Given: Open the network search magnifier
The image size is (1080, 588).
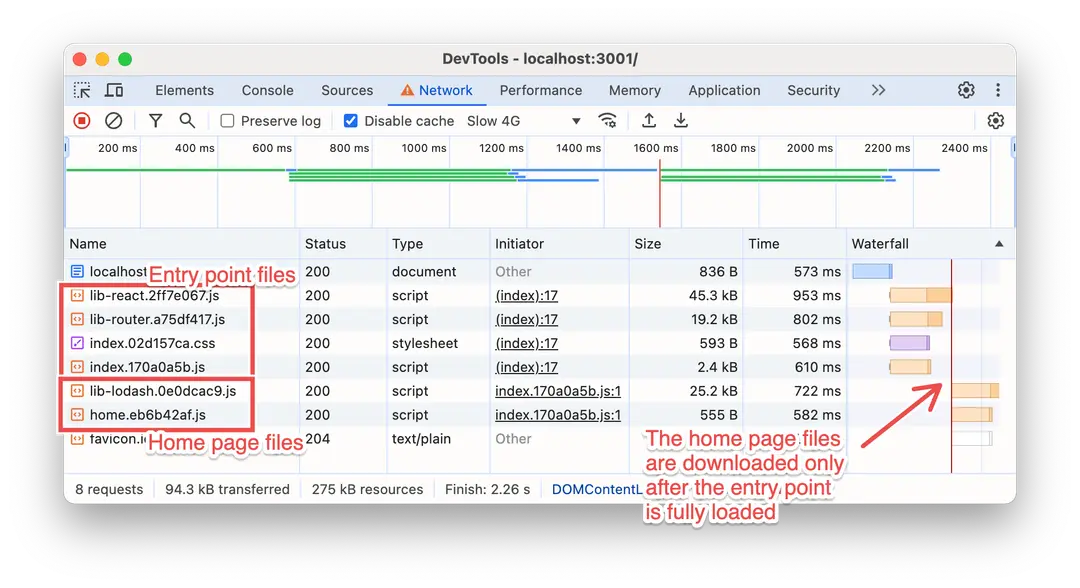Looking at the screenshot, I should (x=187, y=121).
